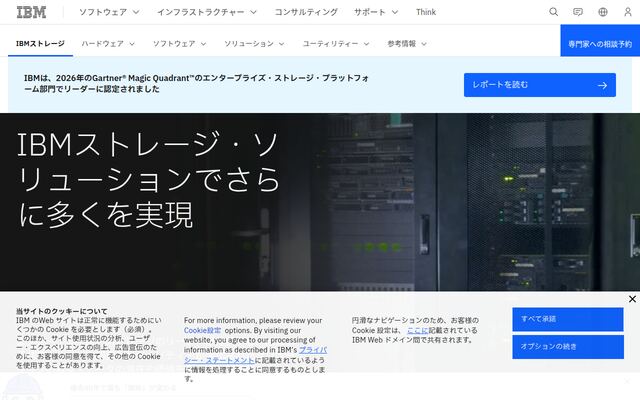Expand the サポート menu
The image size is (640, 400).
coord(376,12)
